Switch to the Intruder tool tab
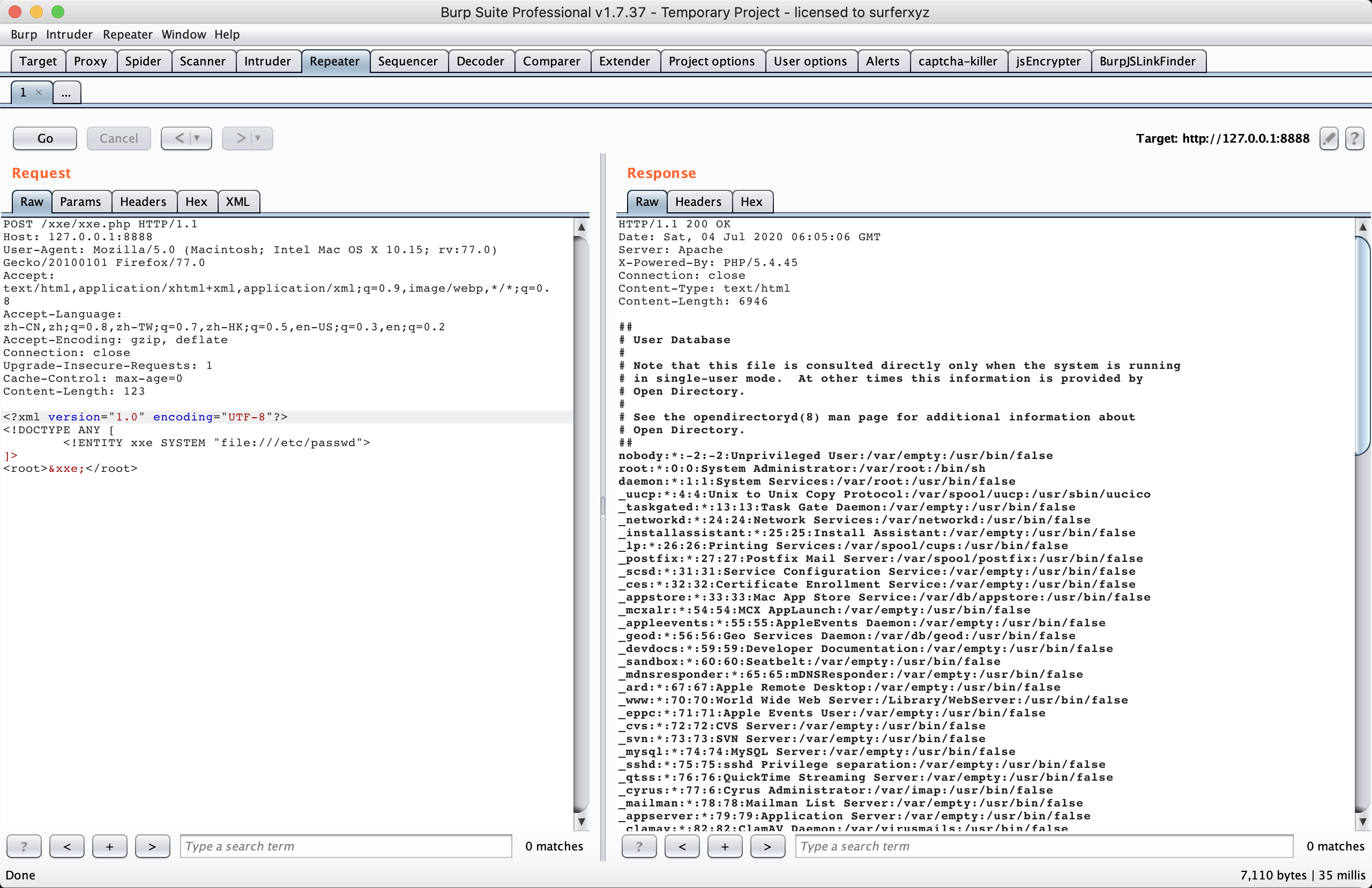The width and height of the screenshot is (1372, 888). 267,61
